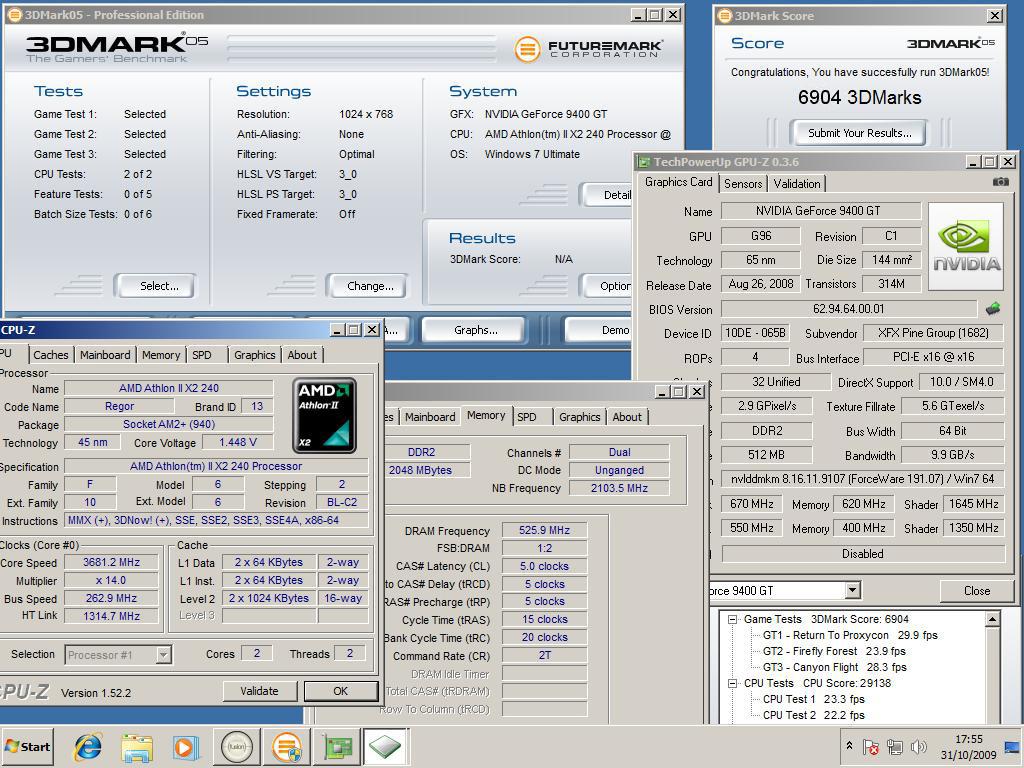Click the results tree scrollbar up arrow

[x=993, y=618]
